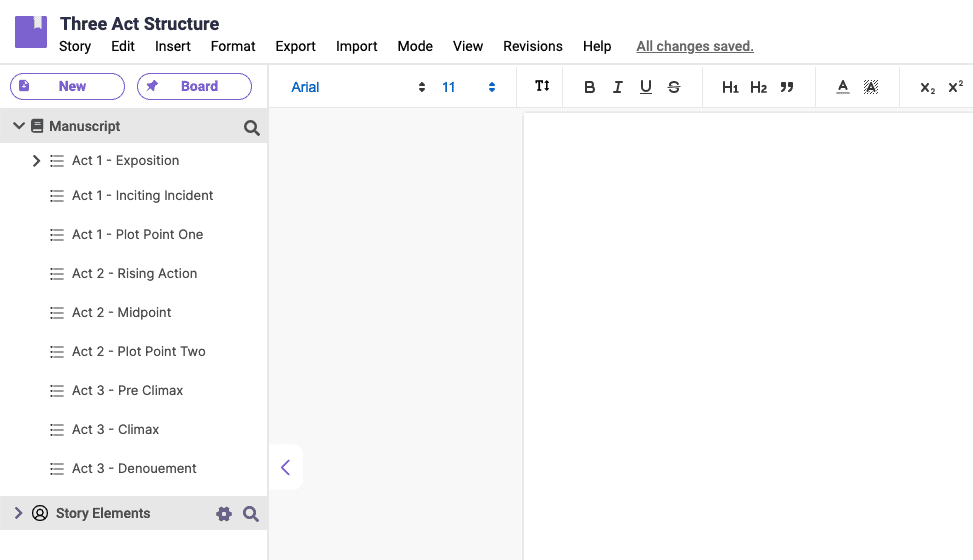Select Act 1 - Exposition chapter
973x560 pixels.
(x=125, y=161)
